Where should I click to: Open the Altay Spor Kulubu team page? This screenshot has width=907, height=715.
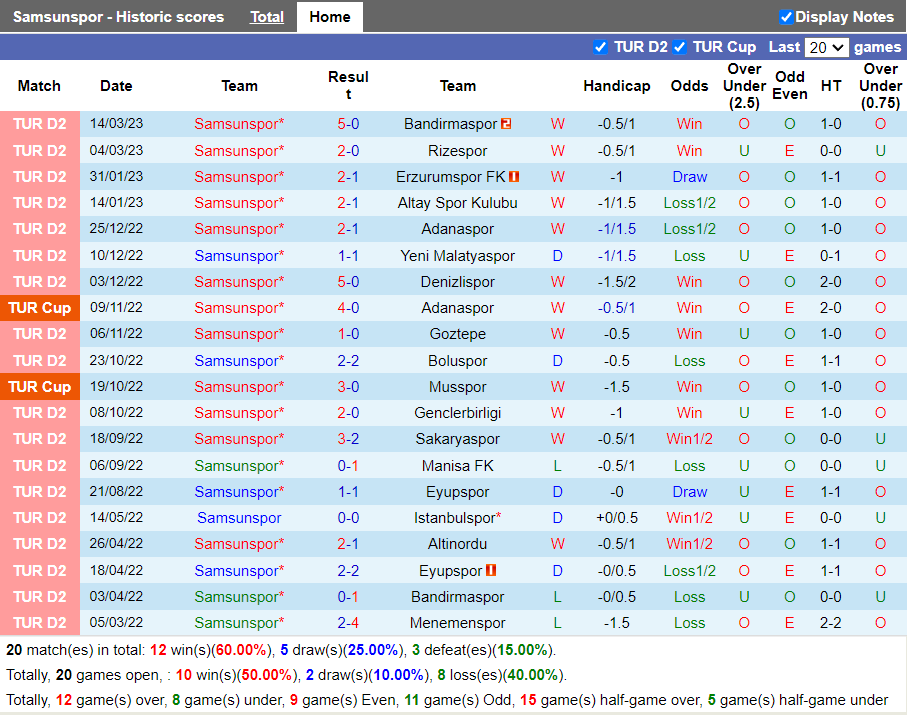click(x=457, y=203)
